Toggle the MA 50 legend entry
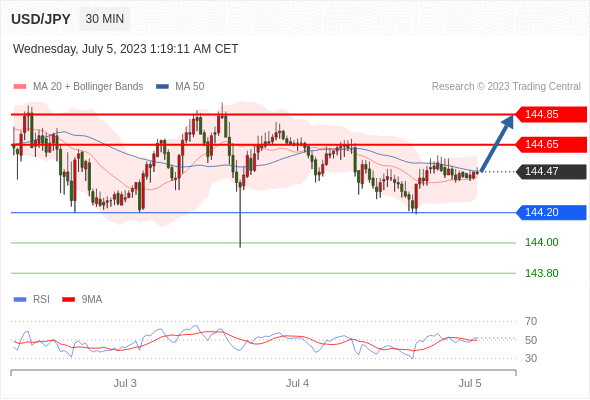The width and height of the screenshot is (590, 400). [180, 87]
